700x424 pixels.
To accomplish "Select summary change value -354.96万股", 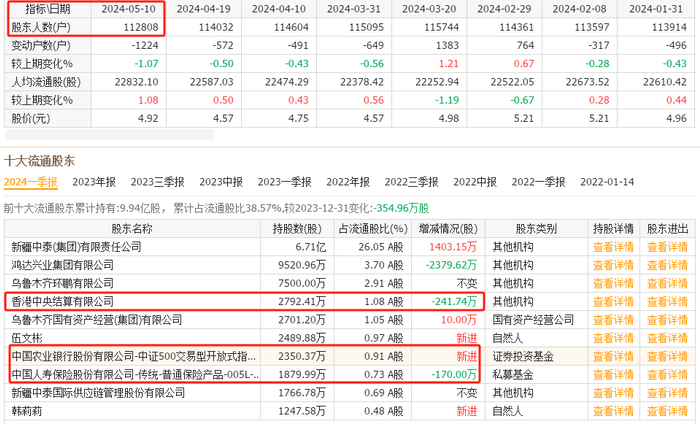I will (400, 208).
